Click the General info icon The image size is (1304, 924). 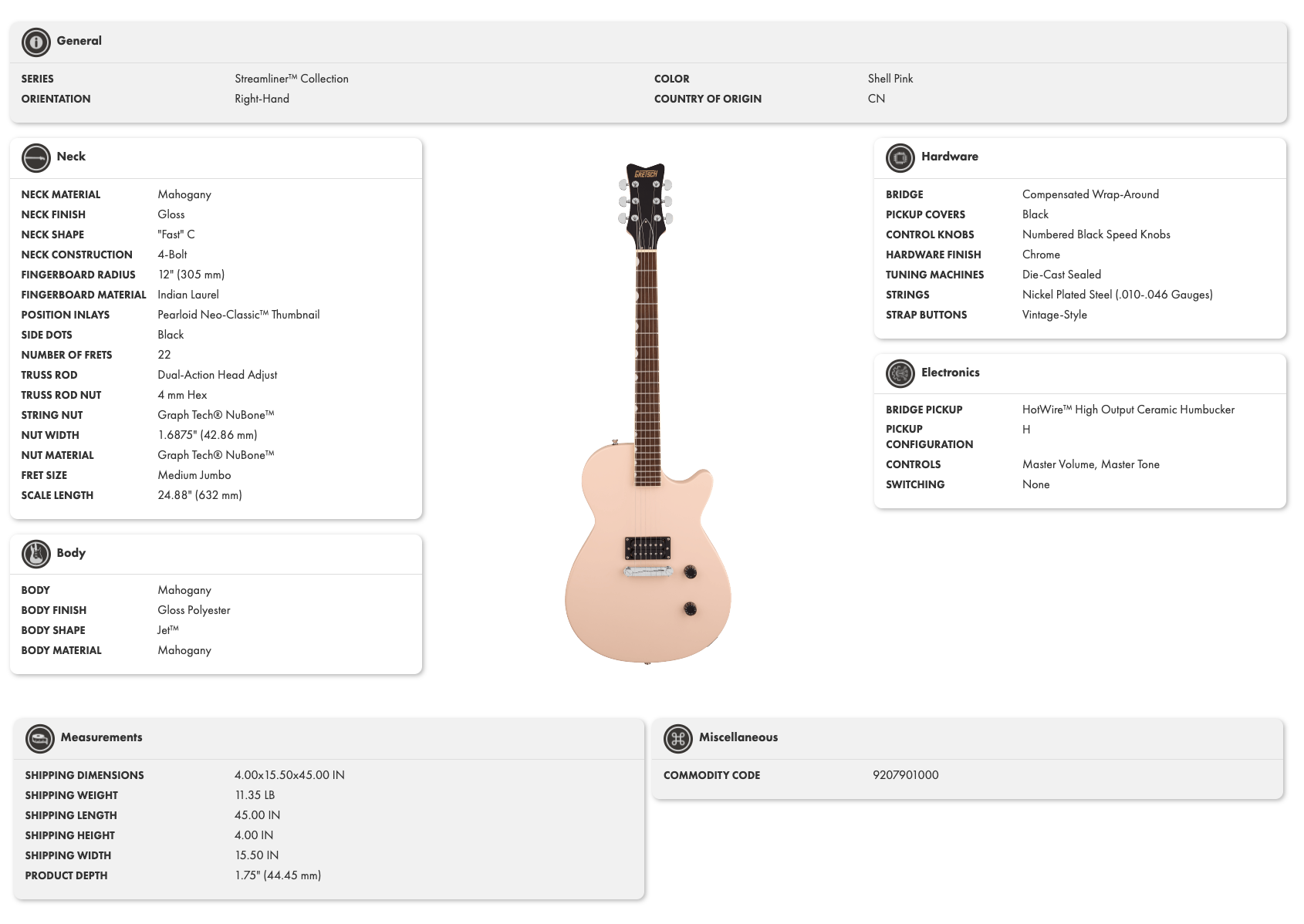[35, 42]
